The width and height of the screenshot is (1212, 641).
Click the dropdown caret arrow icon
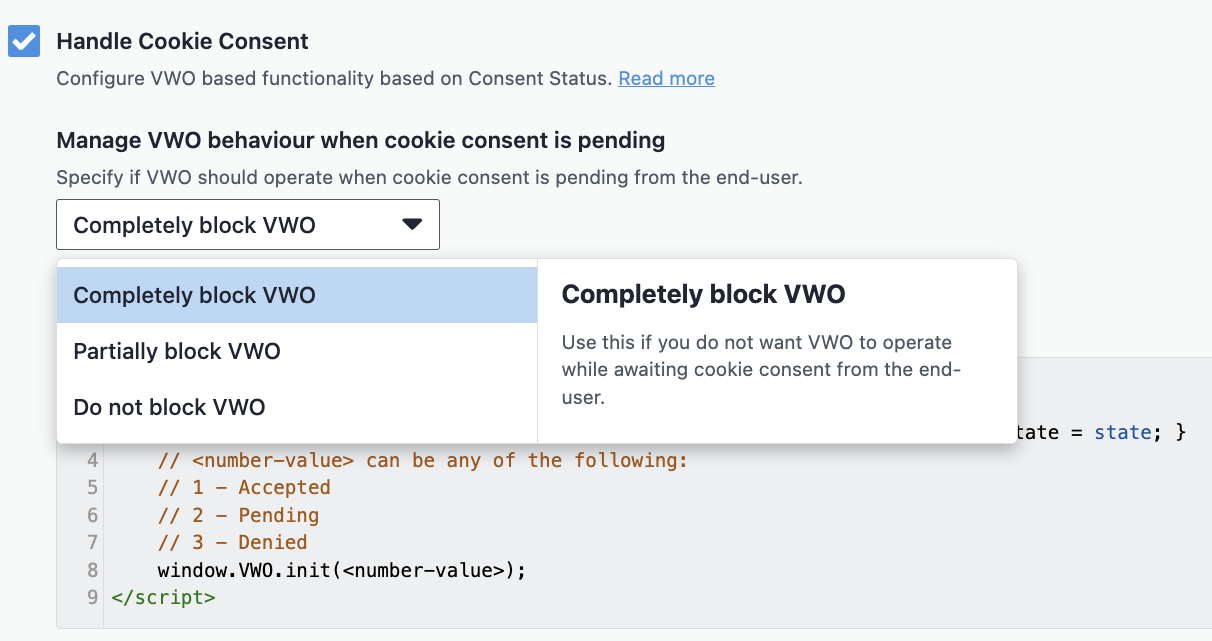pyautogui.click(x=411, y=224)
